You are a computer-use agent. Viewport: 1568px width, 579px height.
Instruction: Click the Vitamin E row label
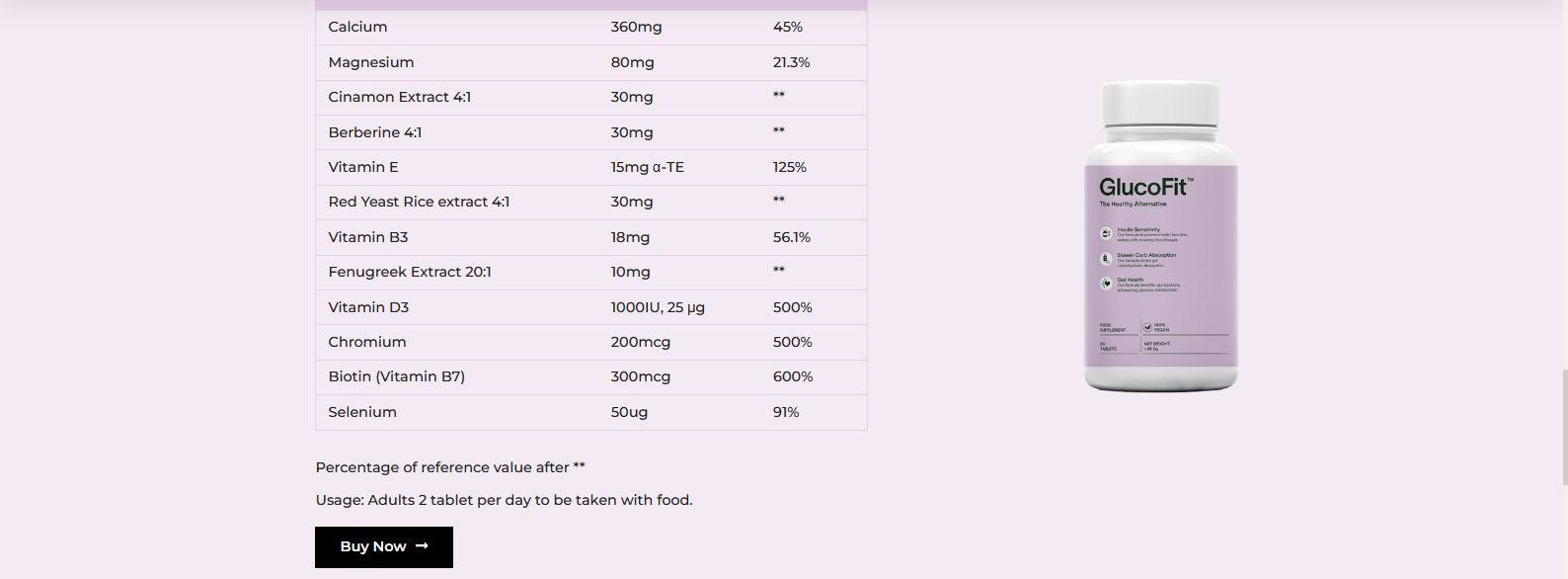(363, 167)
